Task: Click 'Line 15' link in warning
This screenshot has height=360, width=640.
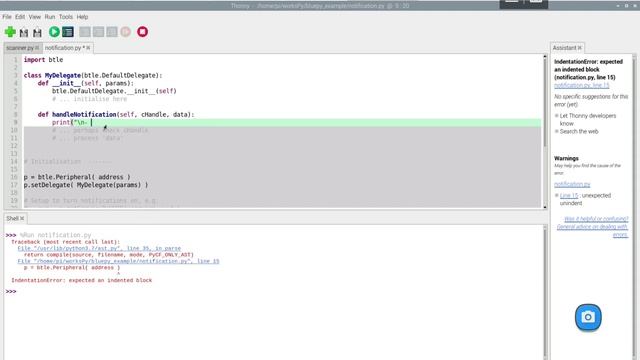Action: click(x=569, y=196)
